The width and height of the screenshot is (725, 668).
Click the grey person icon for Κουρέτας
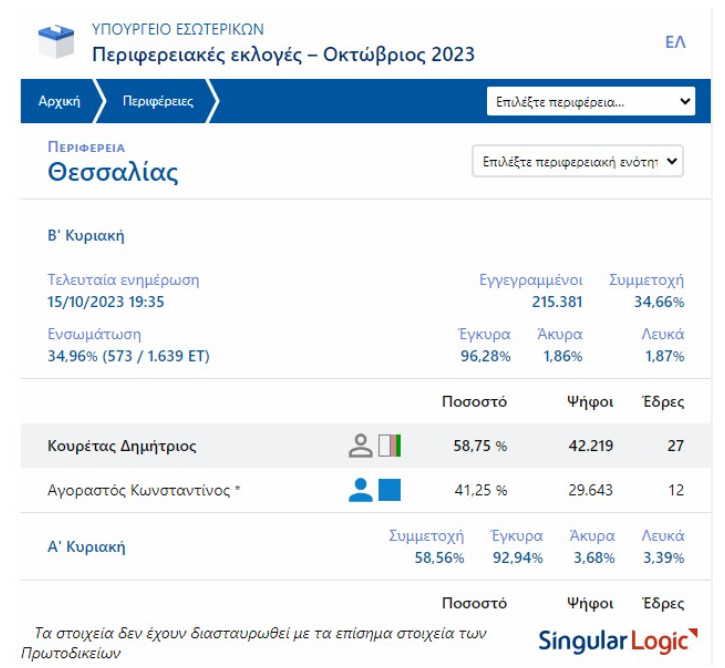click(360, 446)
